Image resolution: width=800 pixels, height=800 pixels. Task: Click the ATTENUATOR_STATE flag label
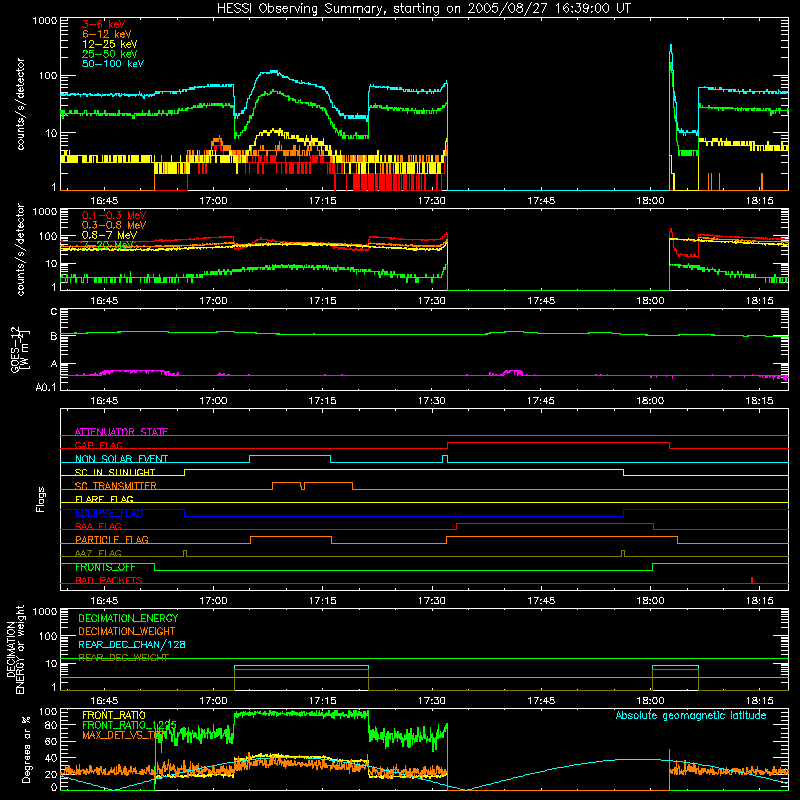121,432
